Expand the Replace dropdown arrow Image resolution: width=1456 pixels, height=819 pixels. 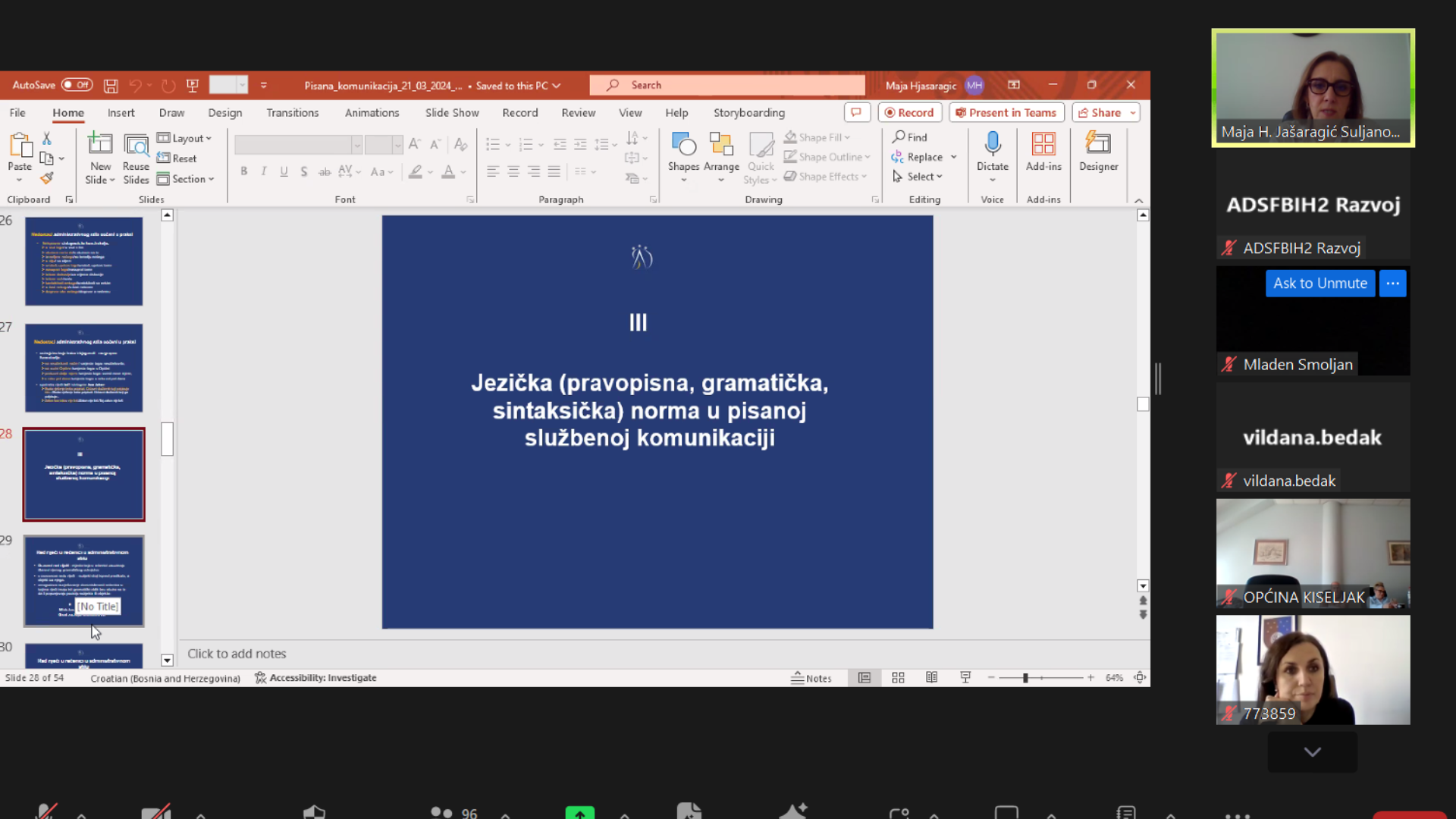(954, 157)
